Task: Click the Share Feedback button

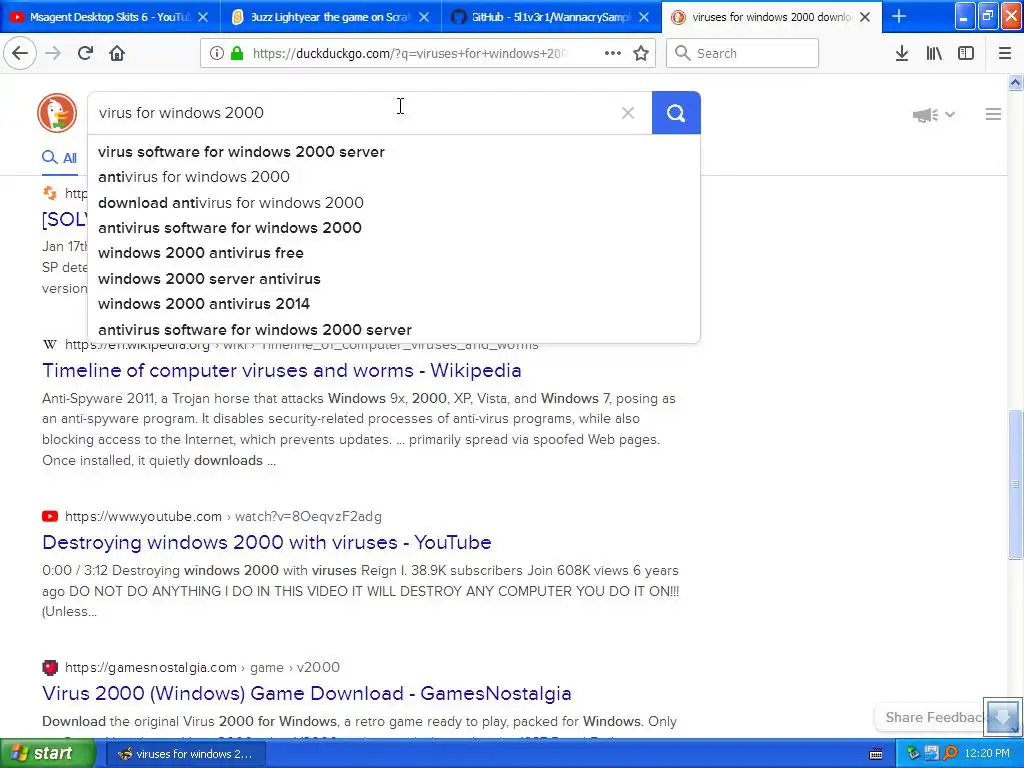Action: point(931,717)
